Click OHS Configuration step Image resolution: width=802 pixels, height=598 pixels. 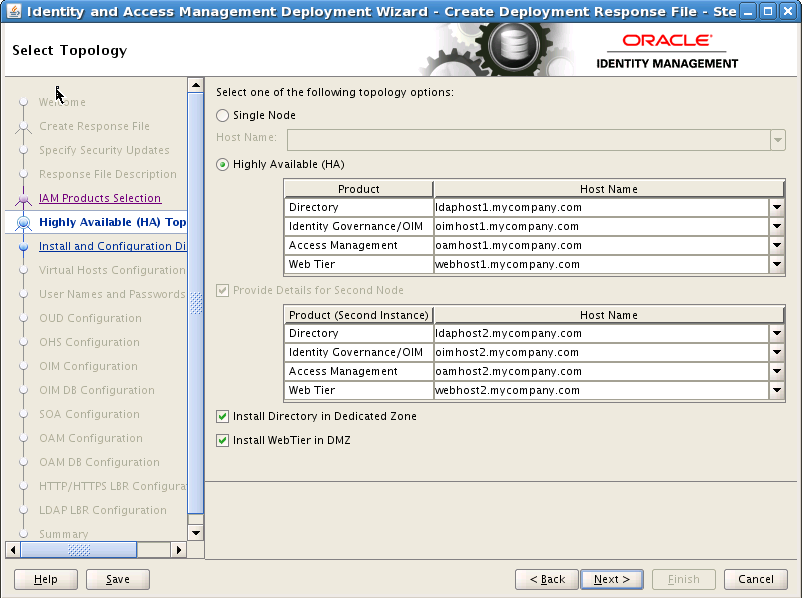pos(90,343)
